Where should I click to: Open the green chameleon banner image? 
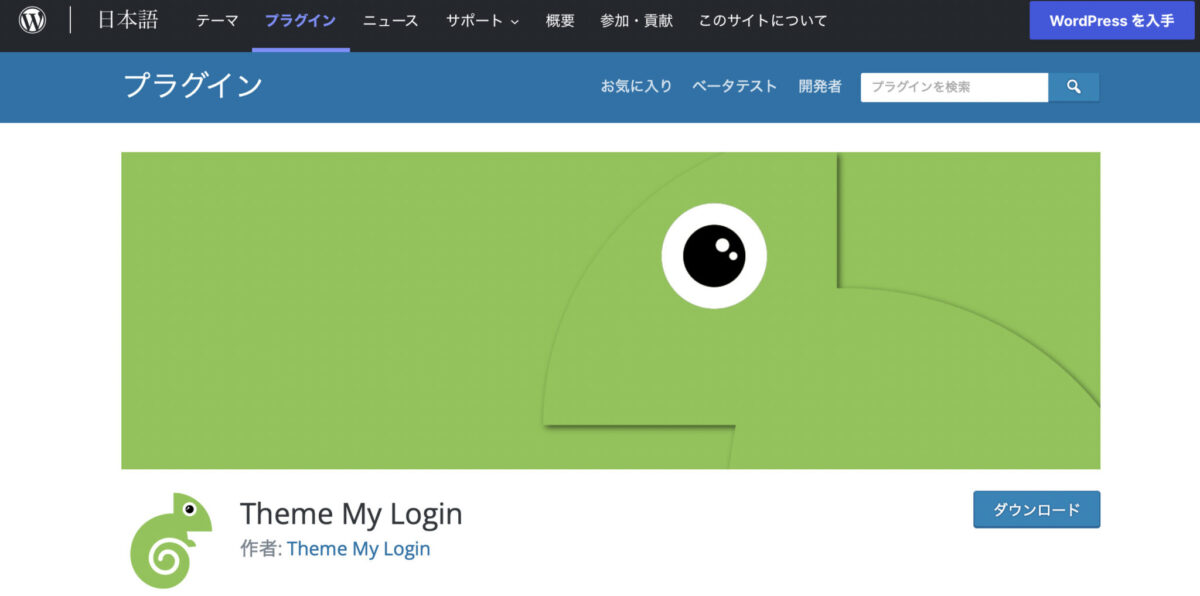coord(610,310)
